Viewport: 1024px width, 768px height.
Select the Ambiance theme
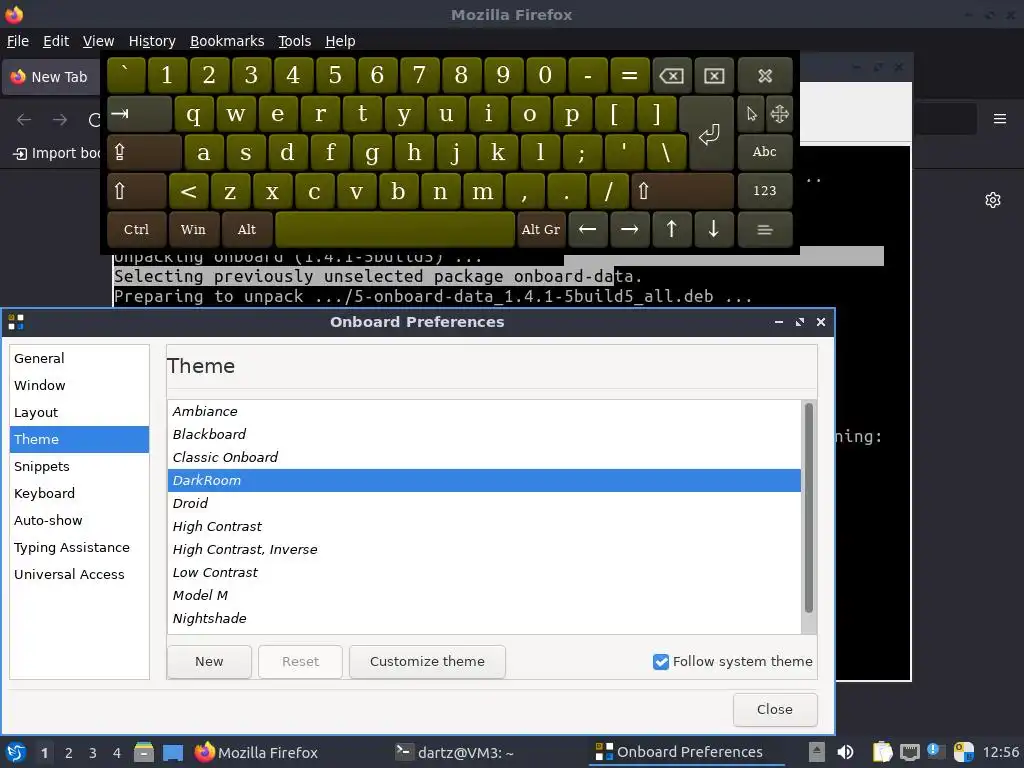coord(484,411)
